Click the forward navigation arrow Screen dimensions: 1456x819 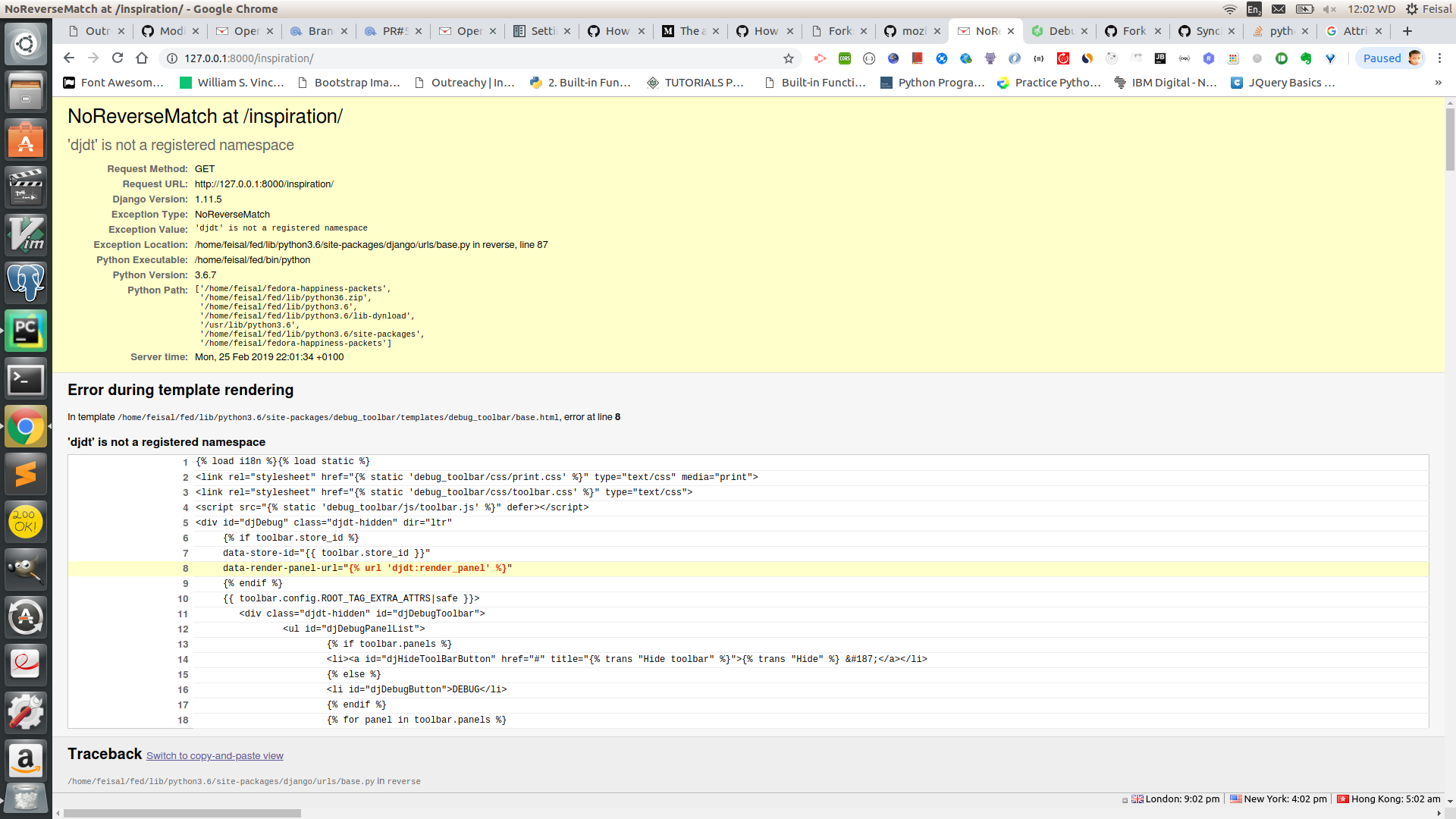click(x=93, y=58)
